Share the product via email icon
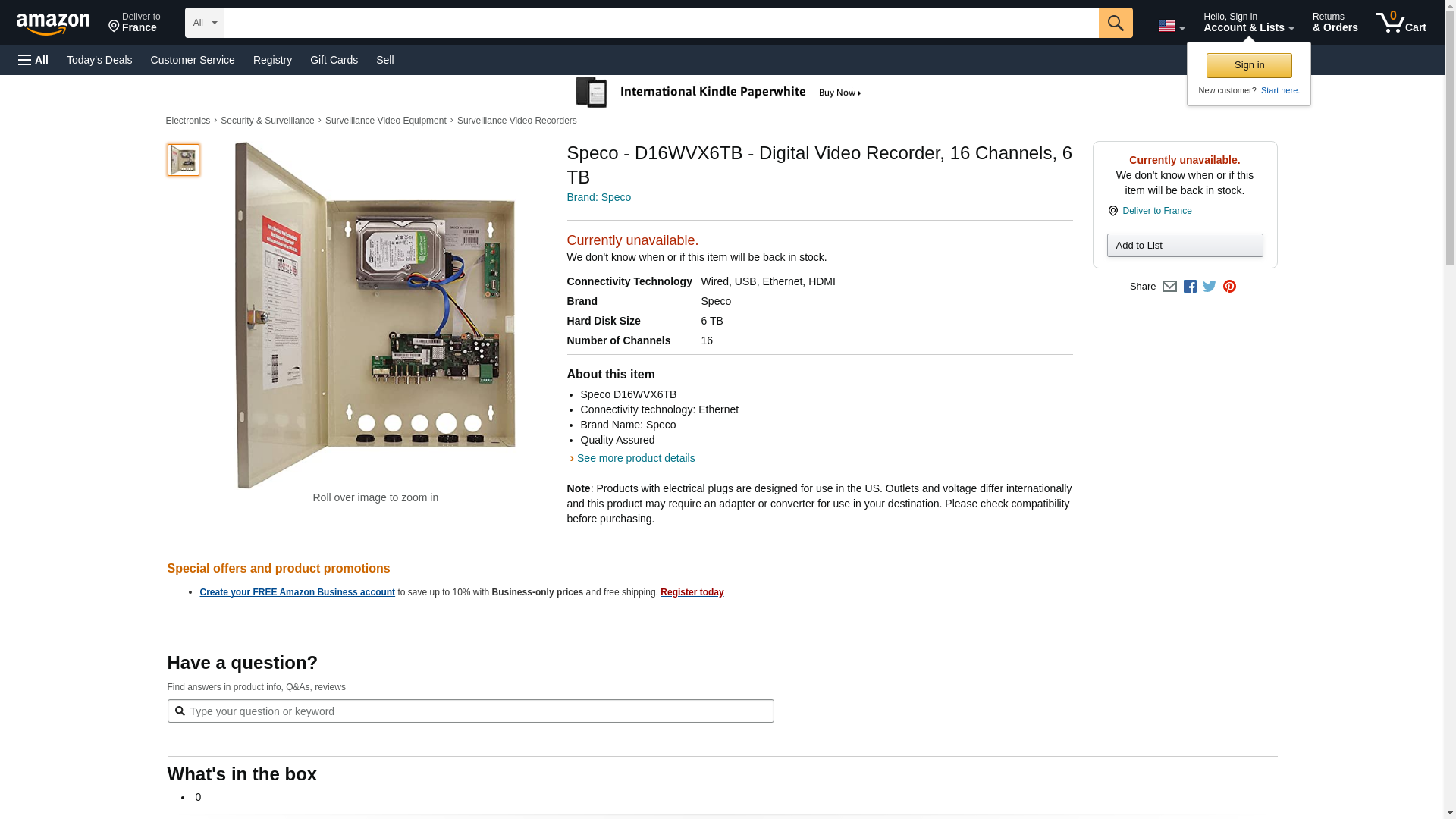The height and width of the screenshot is (819, 1456). [1169, 287]
